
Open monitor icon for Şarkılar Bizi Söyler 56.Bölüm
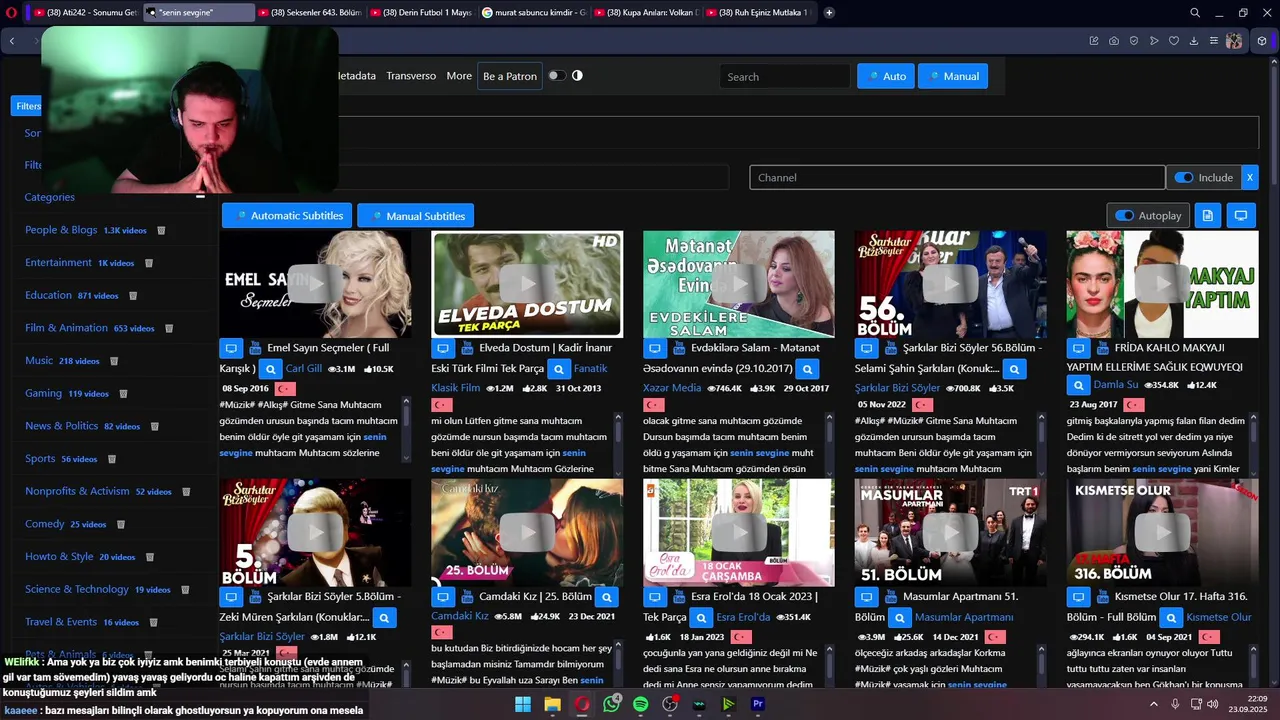pyautogui.click(x=866, y=348)
